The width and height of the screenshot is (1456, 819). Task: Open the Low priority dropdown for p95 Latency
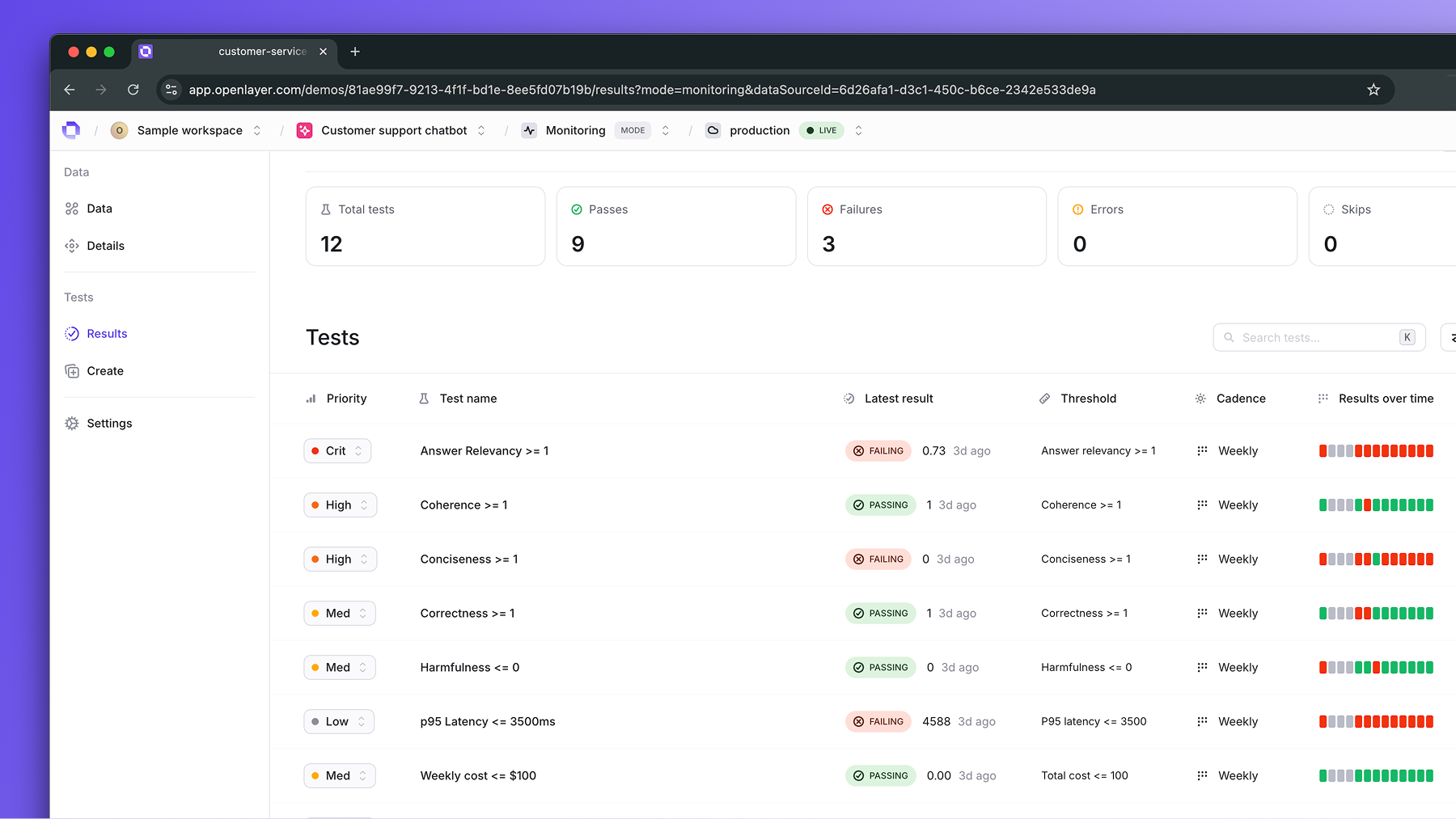point(339,722)
